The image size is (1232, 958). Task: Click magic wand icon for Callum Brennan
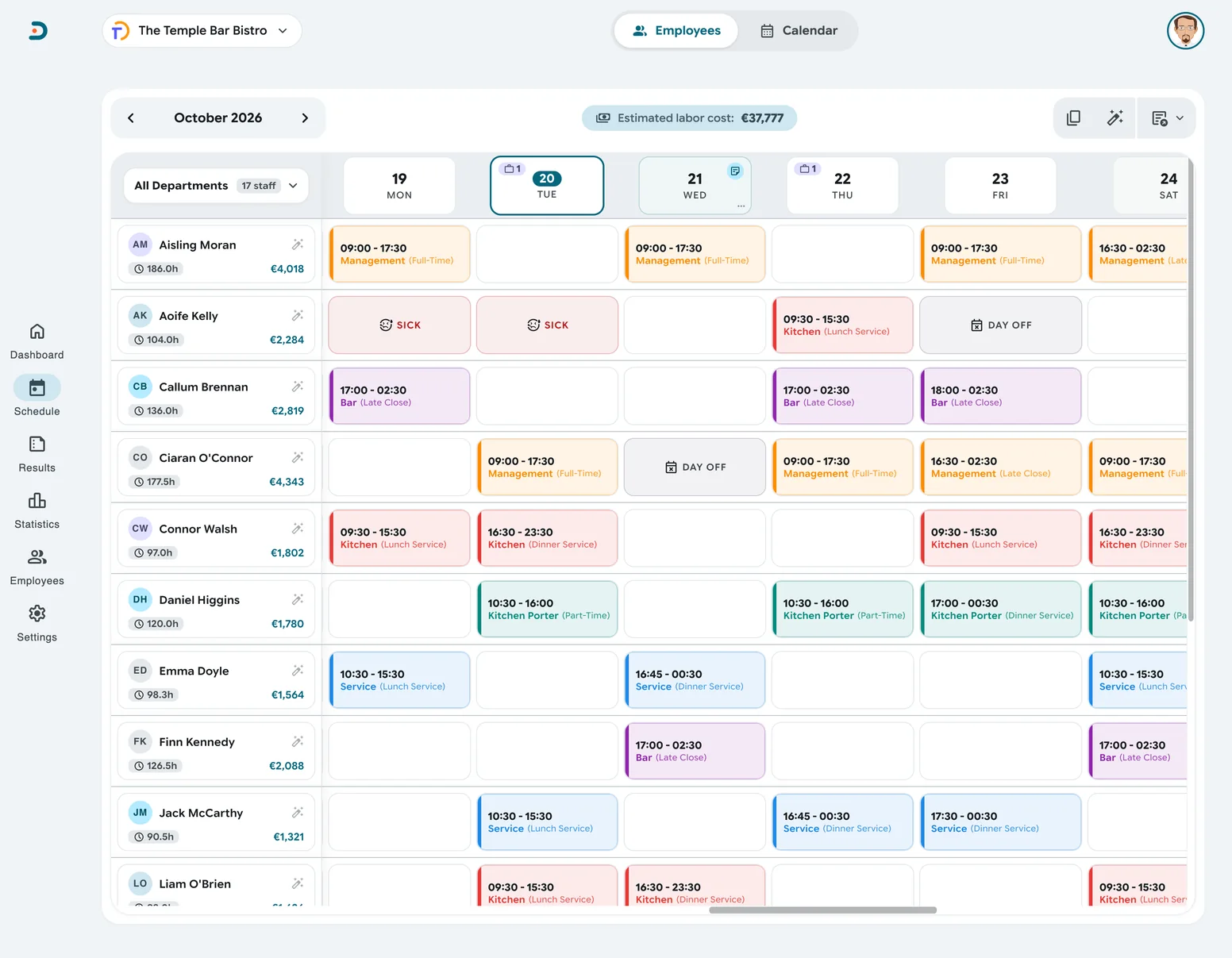[x=298, y=387]
